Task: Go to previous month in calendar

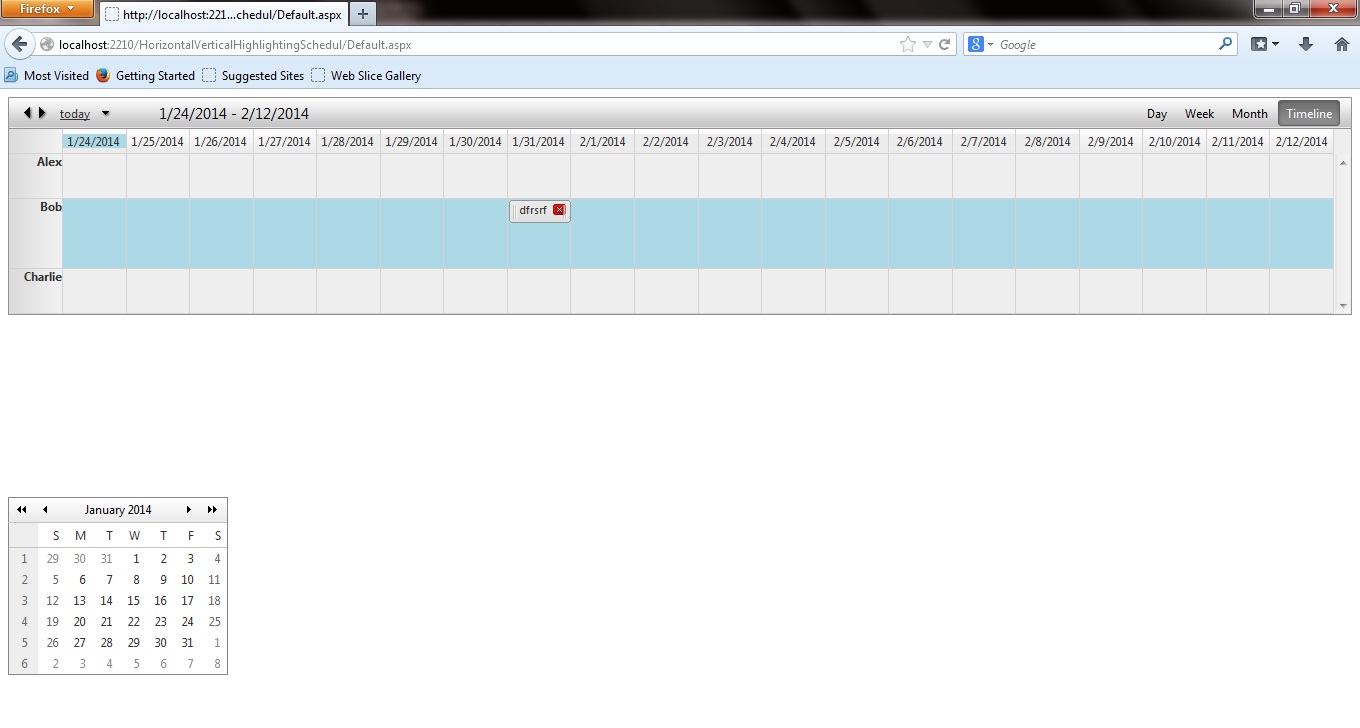Action: 45,510
